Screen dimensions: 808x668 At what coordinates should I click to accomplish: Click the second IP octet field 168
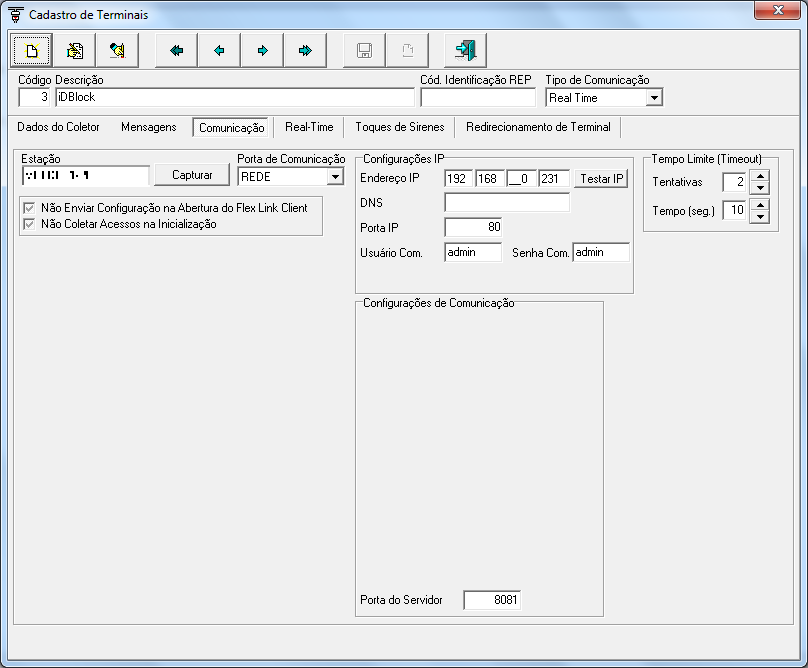click(490, 179)
